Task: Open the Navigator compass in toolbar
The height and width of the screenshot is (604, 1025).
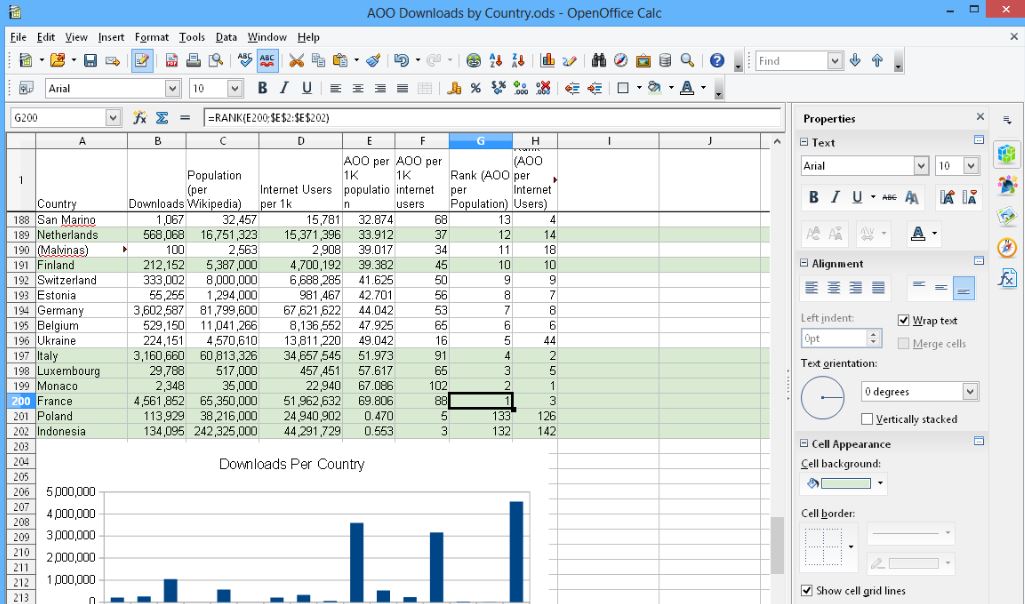Action: click(621, 61)
